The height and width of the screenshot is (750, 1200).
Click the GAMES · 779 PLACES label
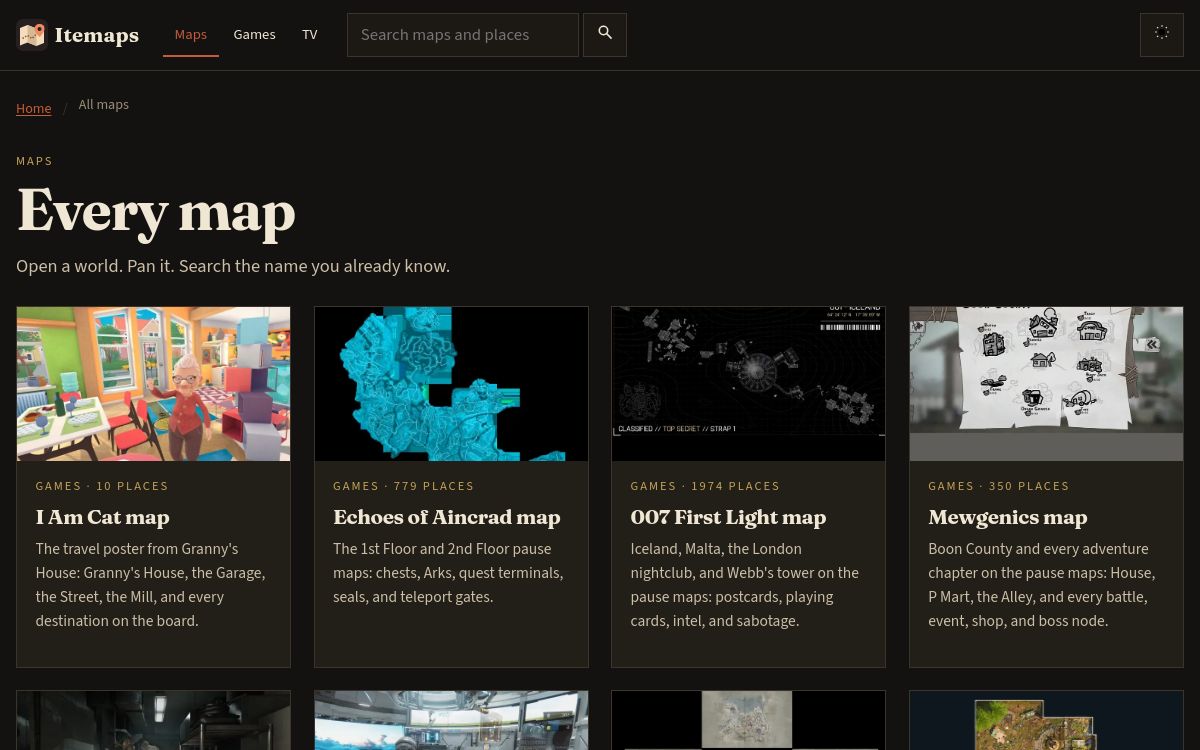(404, 486)
